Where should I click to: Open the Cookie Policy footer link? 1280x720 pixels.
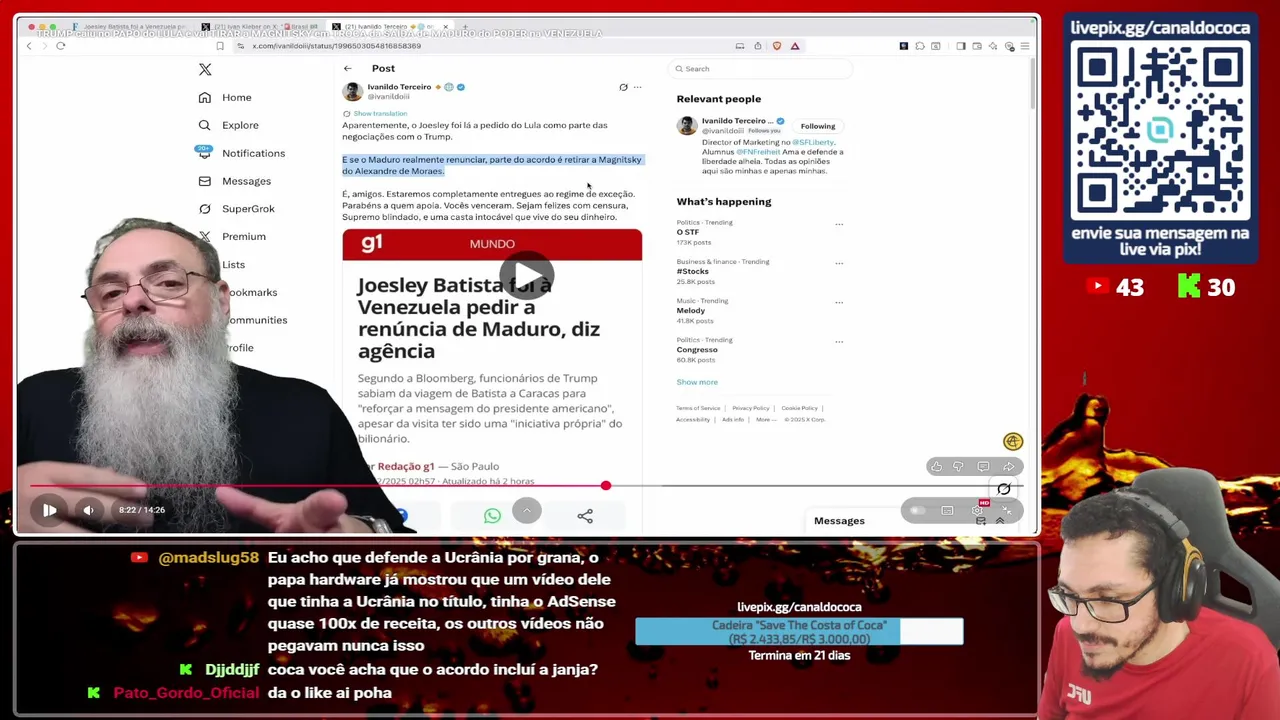(799, 408)
